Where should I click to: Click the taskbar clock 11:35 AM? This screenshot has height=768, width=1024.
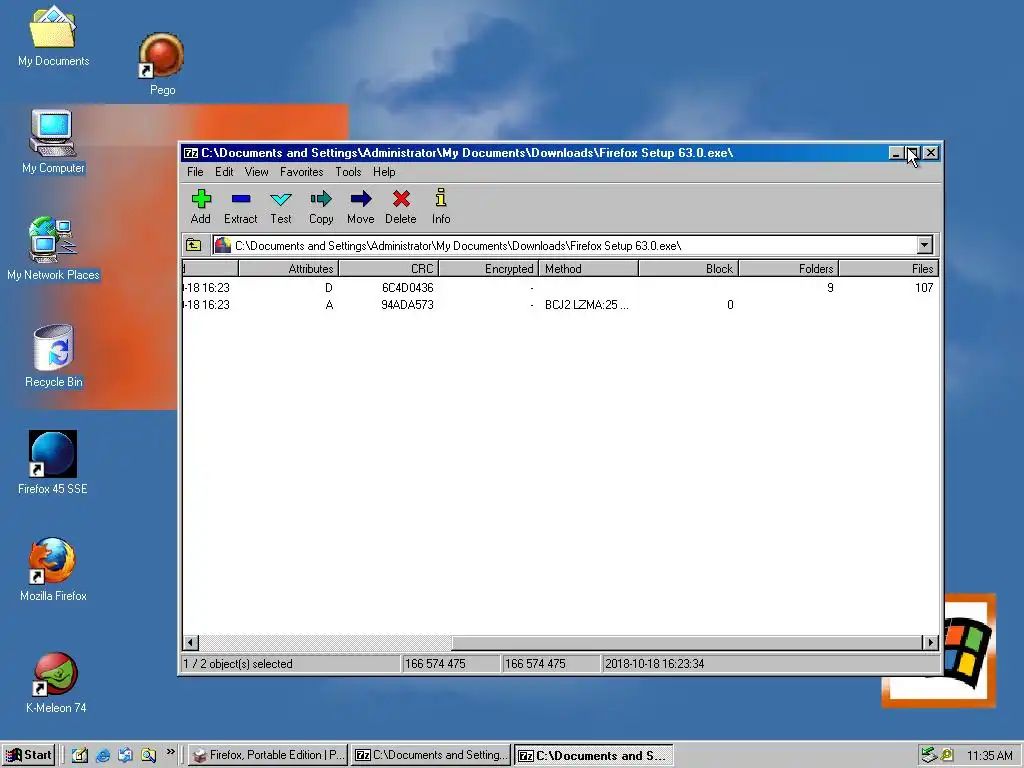tap(989, 756)
